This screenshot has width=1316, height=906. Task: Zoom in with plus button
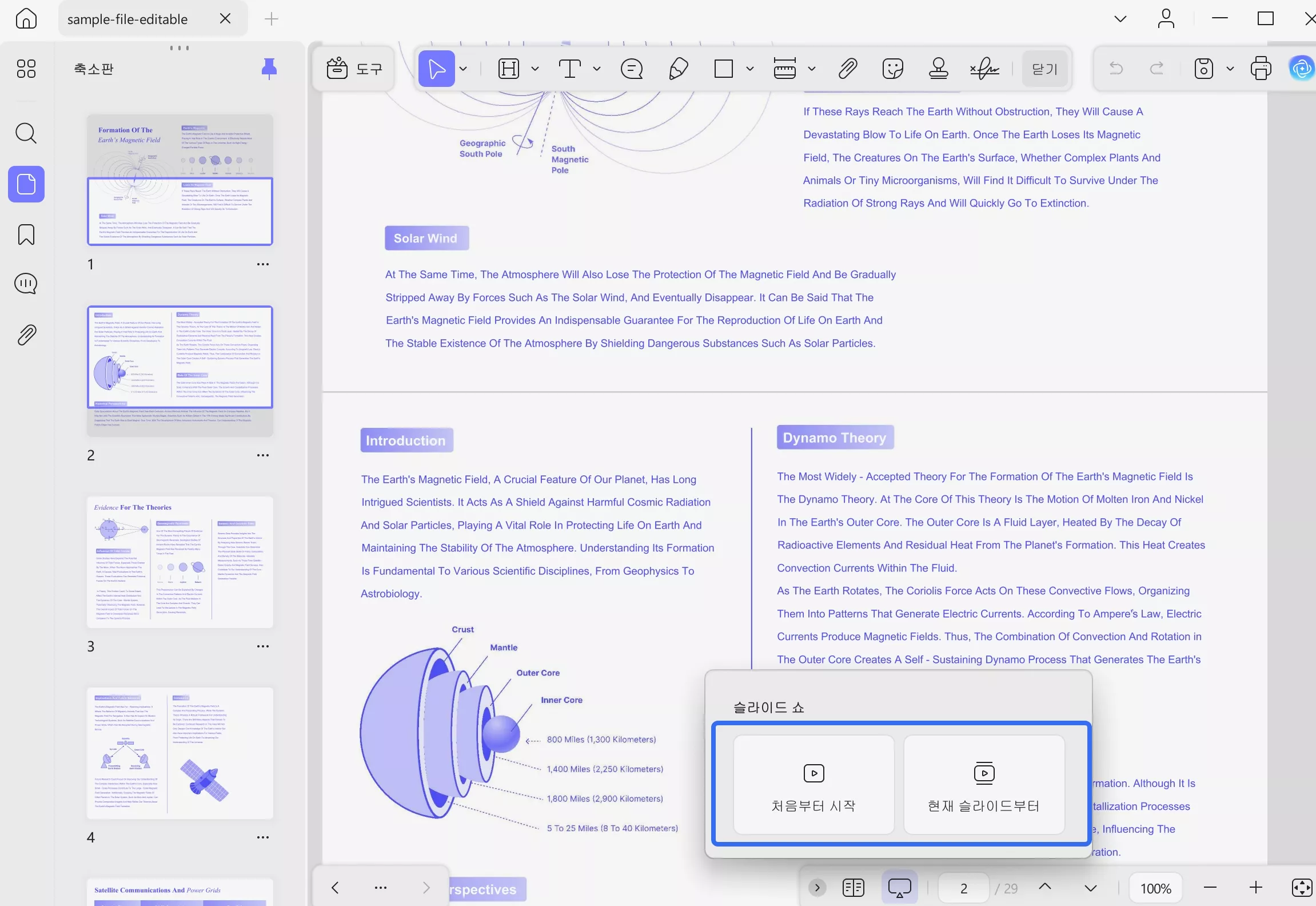point(1256,888)
